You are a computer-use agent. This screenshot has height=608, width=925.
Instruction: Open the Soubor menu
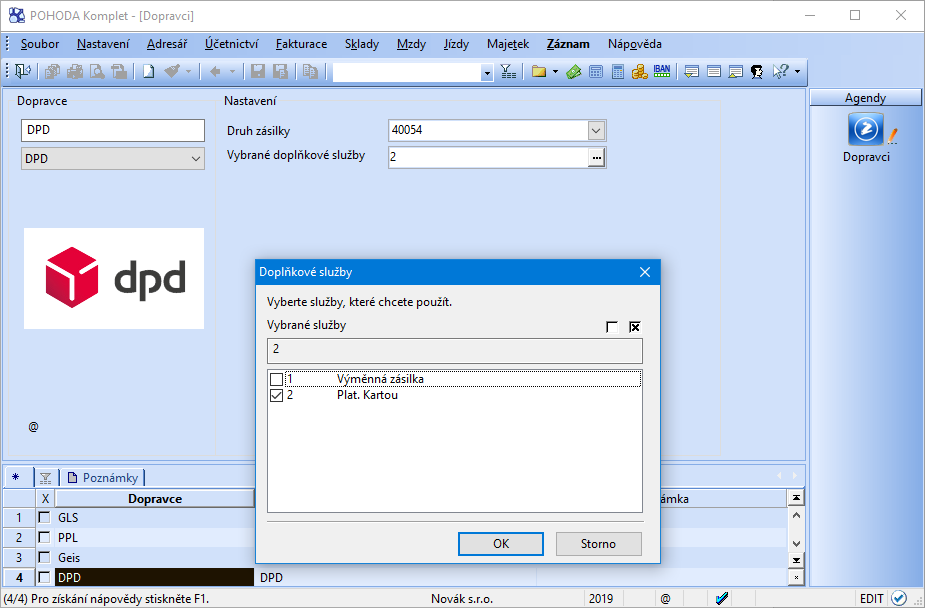coord(40,44)
